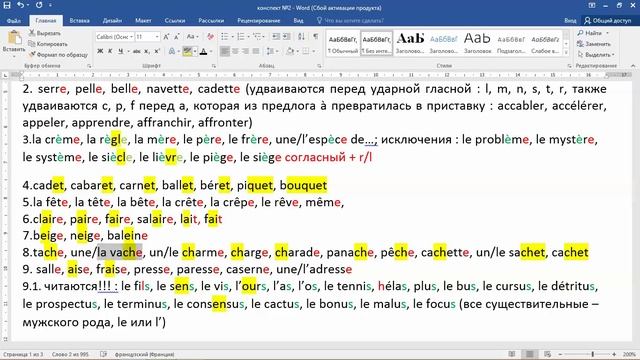Click decrease indent button
640x360 pixels.
[276, 37]
